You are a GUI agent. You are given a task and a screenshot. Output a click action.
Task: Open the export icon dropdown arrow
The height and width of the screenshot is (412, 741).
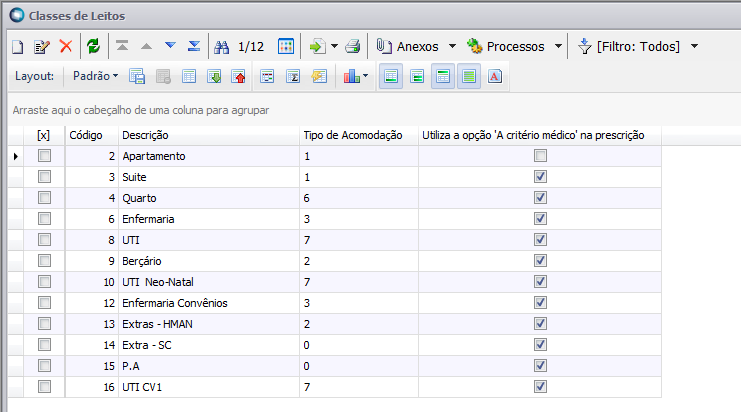(x=335, y=46)
